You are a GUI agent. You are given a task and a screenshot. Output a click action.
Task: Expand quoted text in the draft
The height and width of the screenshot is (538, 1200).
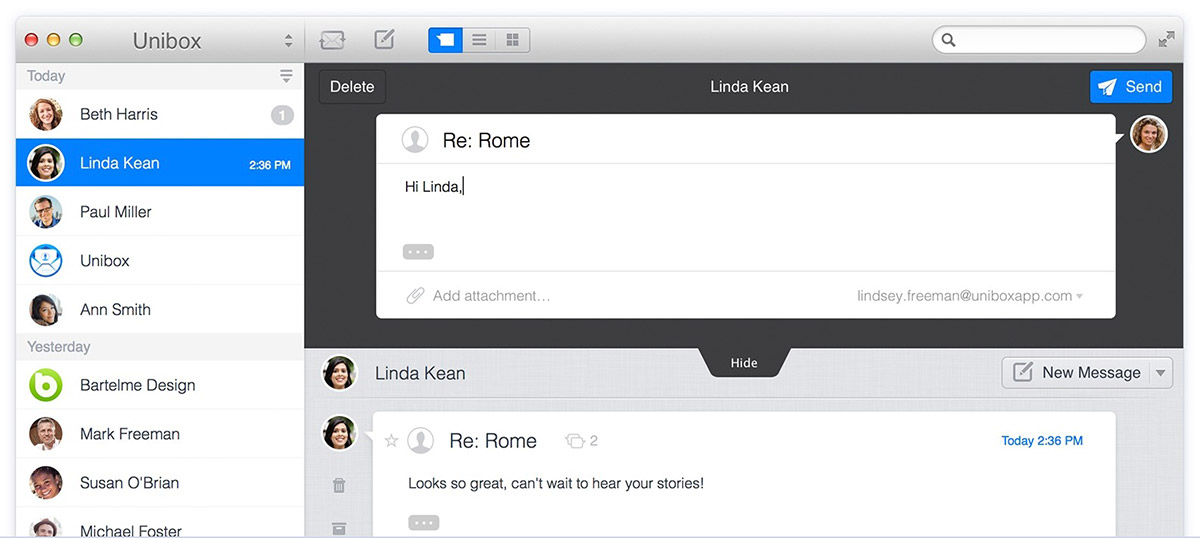pyautogui.click(x=418, y=252)
